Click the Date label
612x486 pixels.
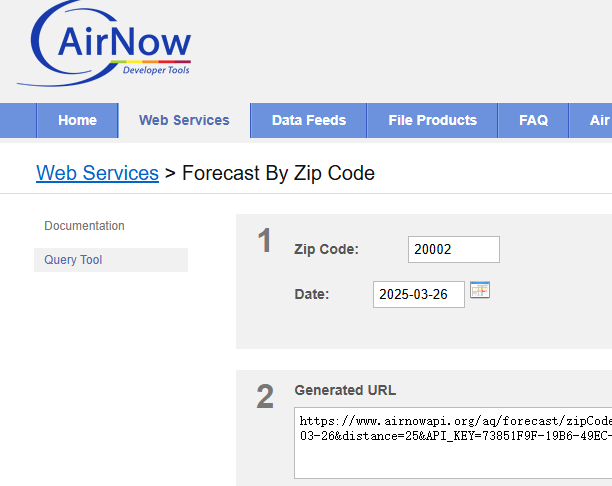point(312,294)
